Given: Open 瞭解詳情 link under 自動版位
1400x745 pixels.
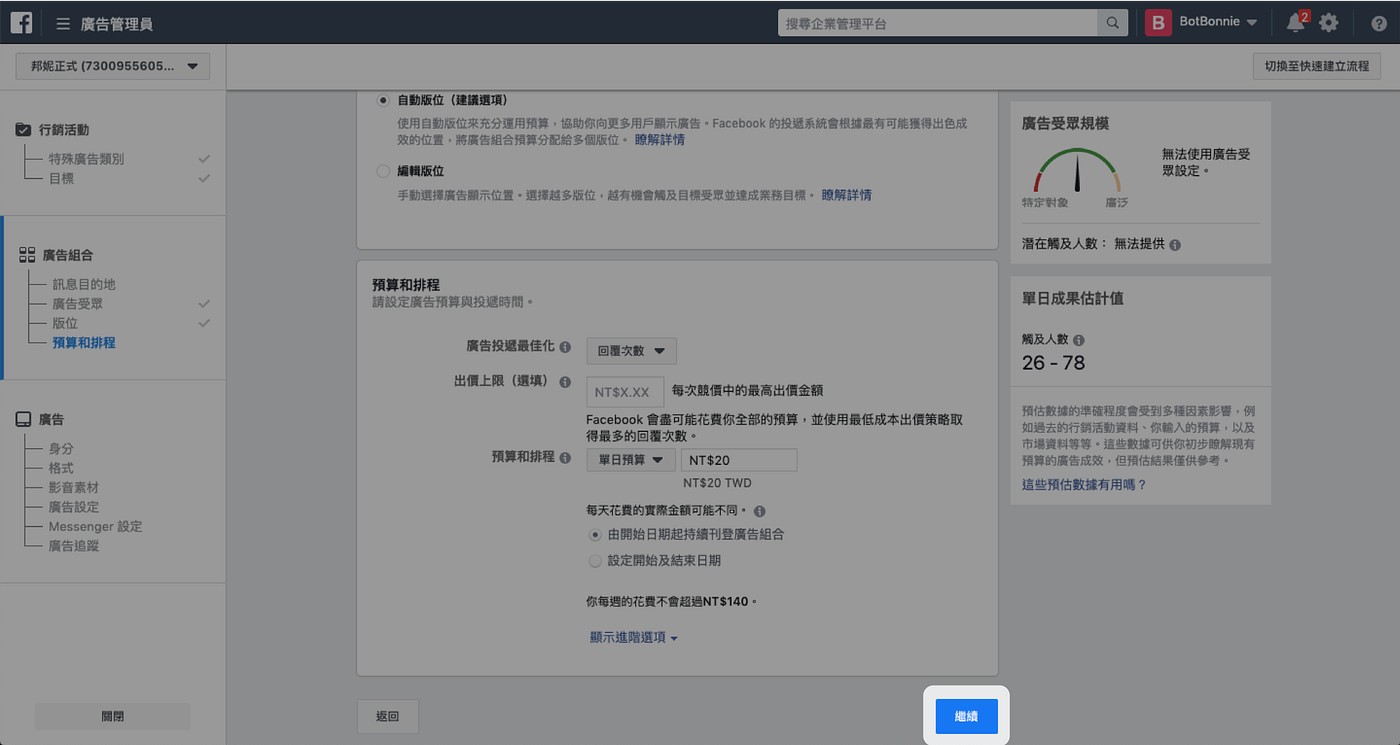Looking at the screenshot, I should point(660,140).
